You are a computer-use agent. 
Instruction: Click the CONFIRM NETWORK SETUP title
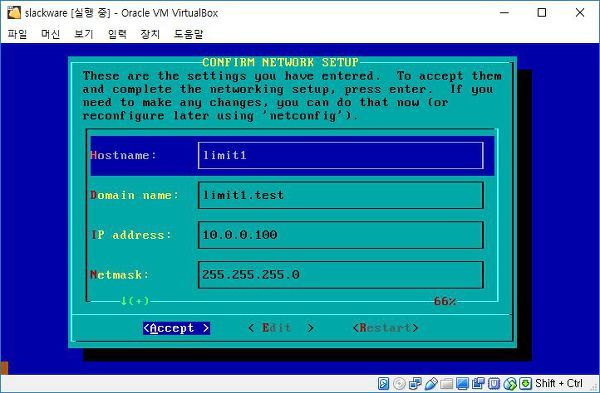280,62
